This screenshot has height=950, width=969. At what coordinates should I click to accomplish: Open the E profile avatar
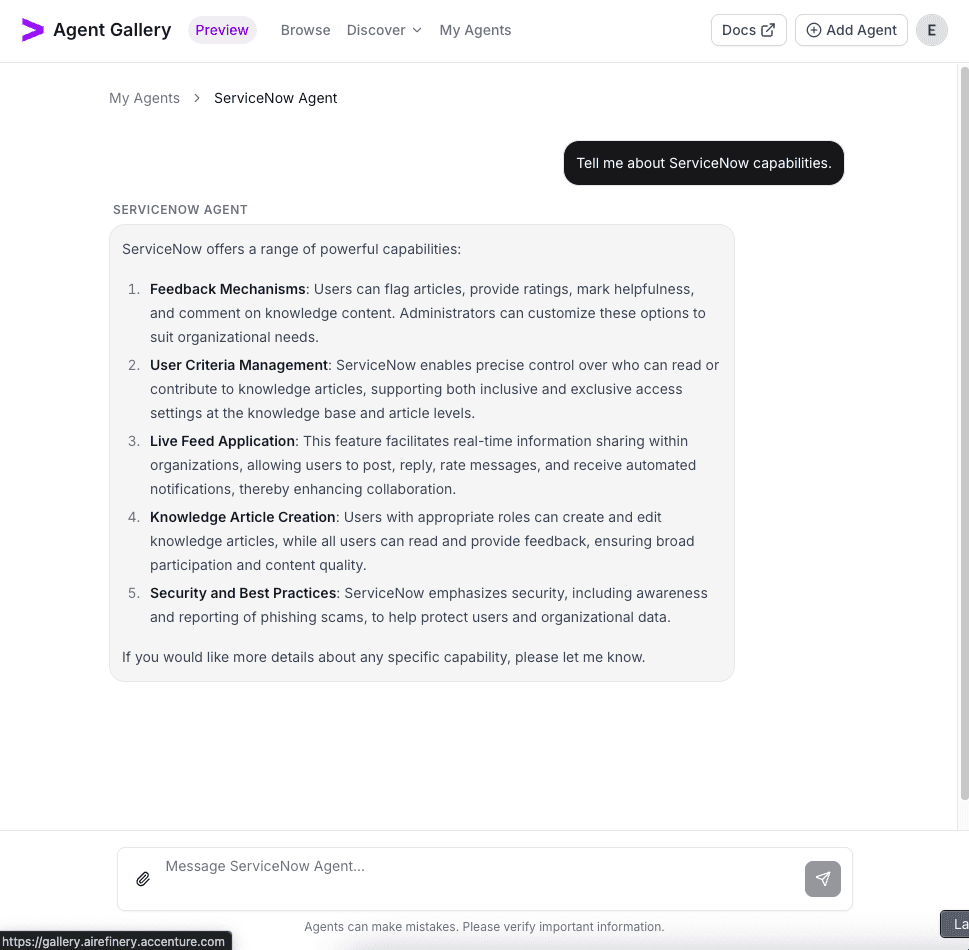[x=931, y=30]
